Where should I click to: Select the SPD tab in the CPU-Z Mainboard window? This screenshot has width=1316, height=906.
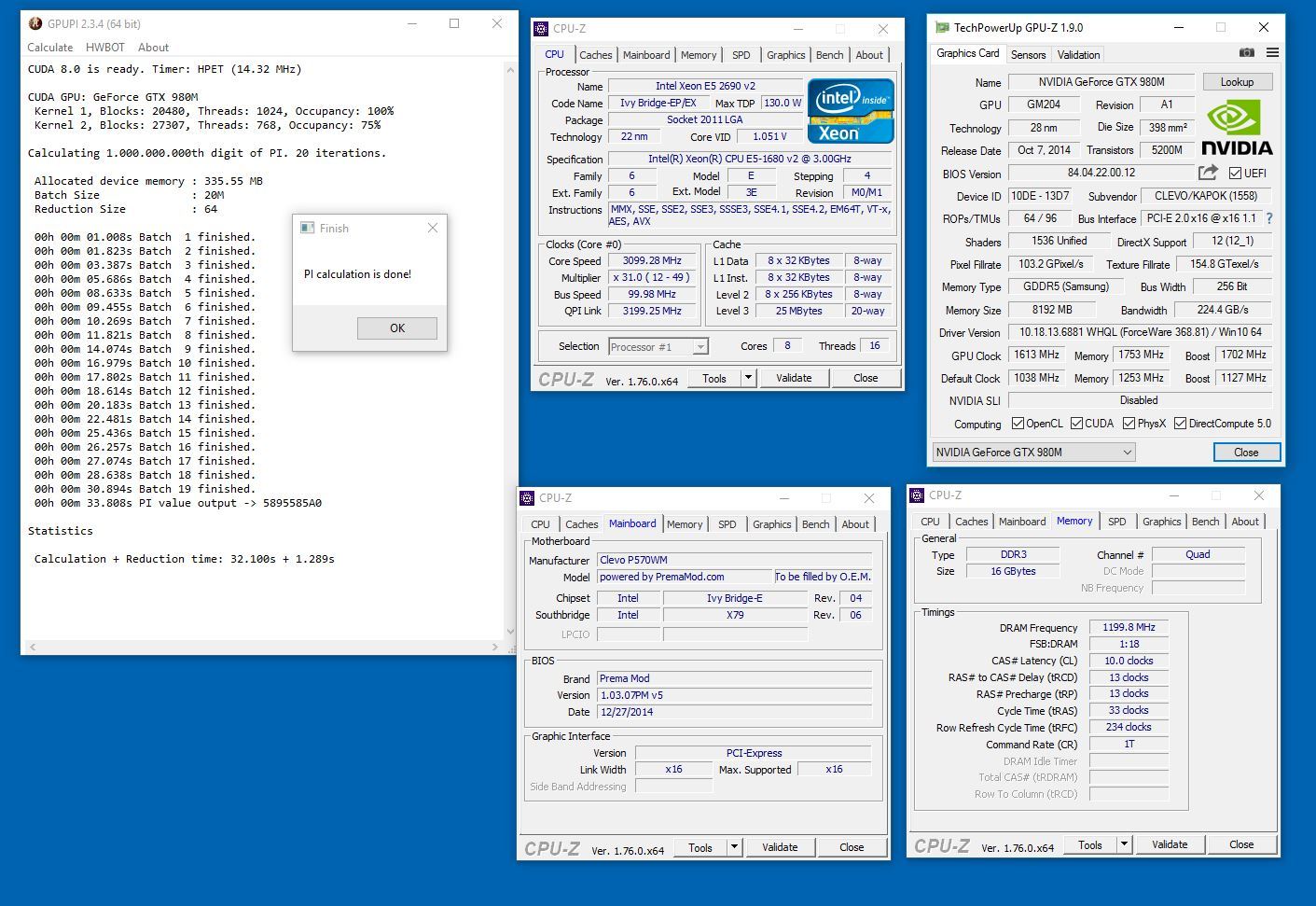click(x=727, y=524)
